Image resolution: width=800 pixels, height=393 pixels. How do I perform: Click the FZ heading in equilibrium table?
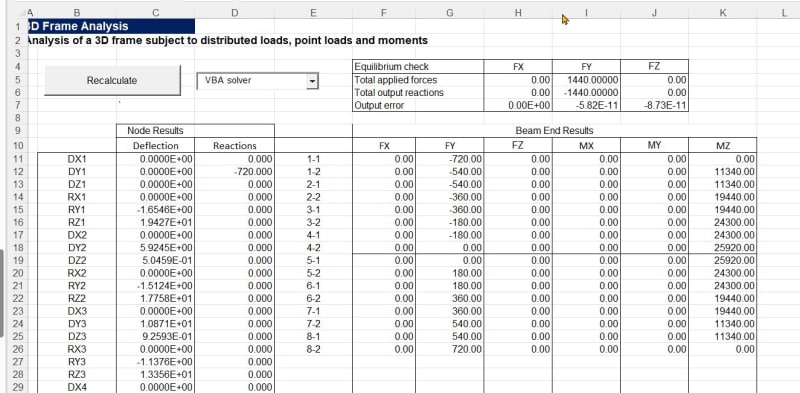[655, 67]
